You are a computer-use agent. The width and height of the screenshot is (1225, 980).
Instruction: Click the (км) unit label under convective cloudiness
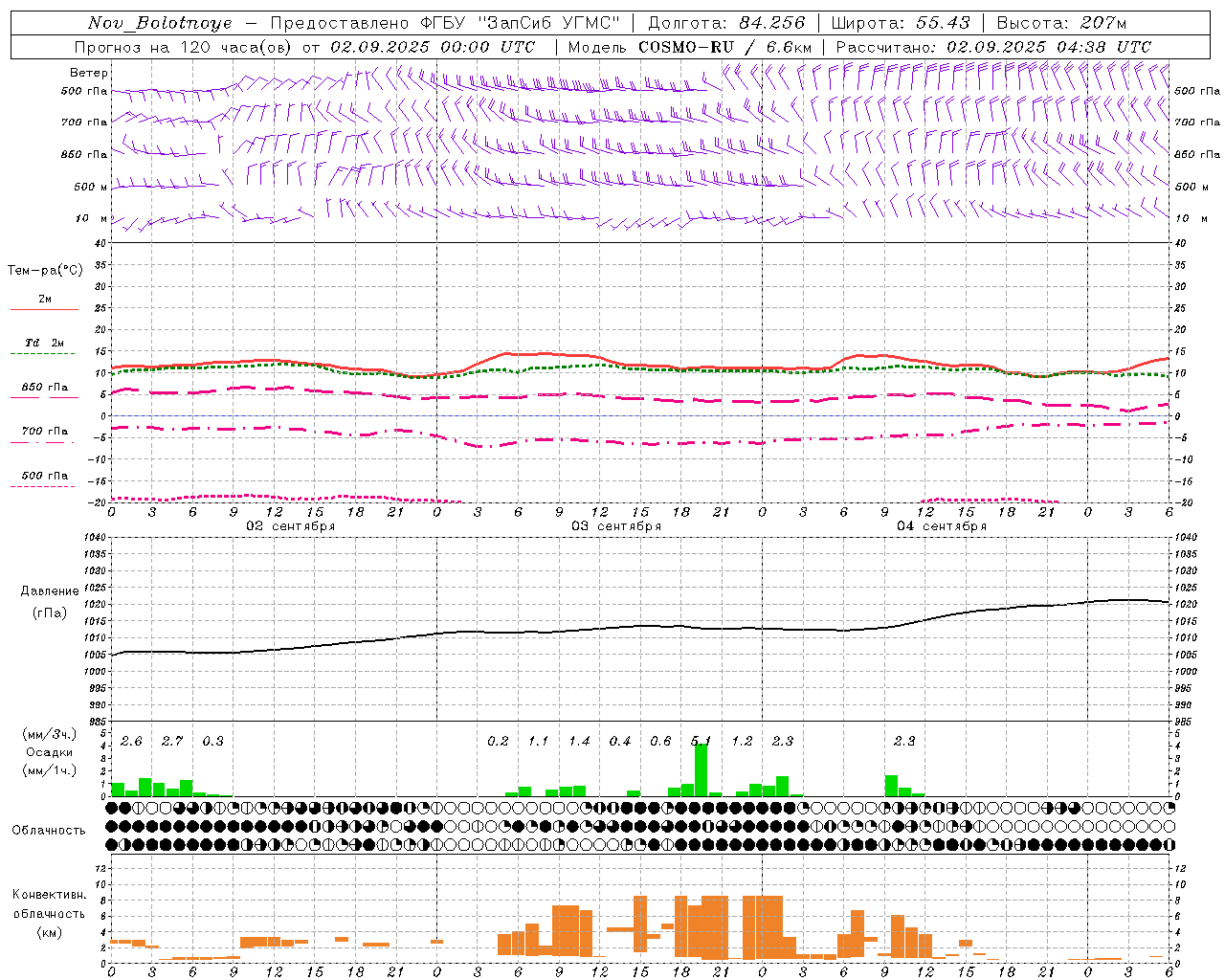click(50, 932)
